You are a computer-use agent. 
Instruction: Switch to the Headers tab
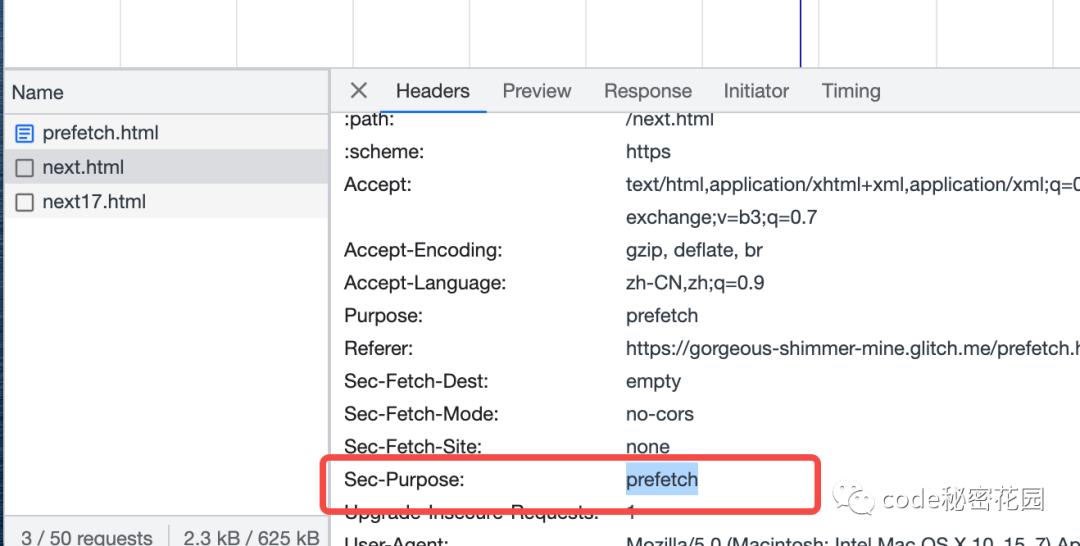pos(432,91)
